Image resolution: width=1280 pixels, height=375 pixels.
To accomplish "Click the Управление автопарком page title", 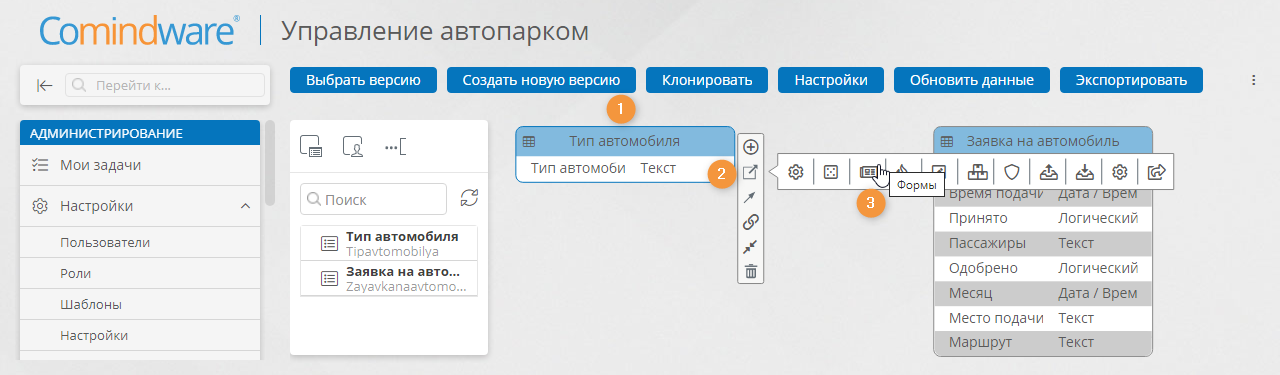I will (x=435, y=32).
